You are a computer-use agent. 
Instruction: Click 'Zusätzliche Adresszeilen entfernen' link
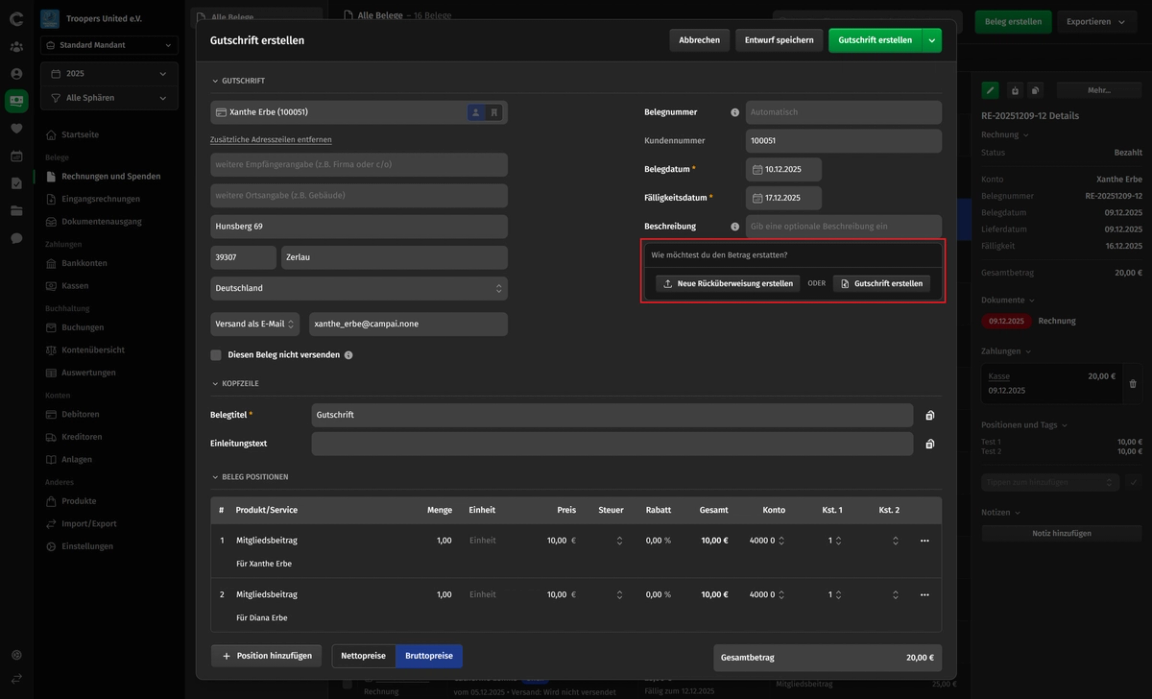click(271, 140)
